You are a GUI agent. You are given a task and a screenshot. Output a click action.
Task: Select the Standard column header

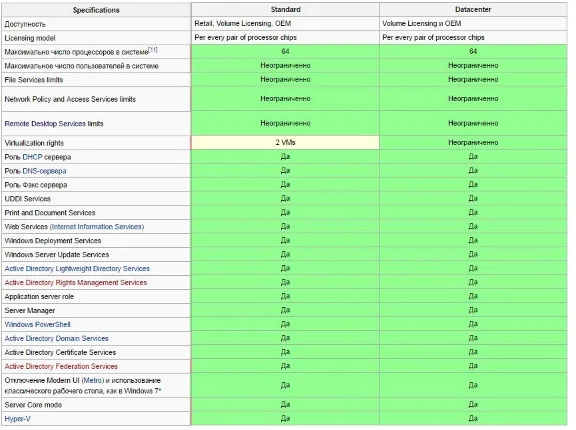coord(285,10)
